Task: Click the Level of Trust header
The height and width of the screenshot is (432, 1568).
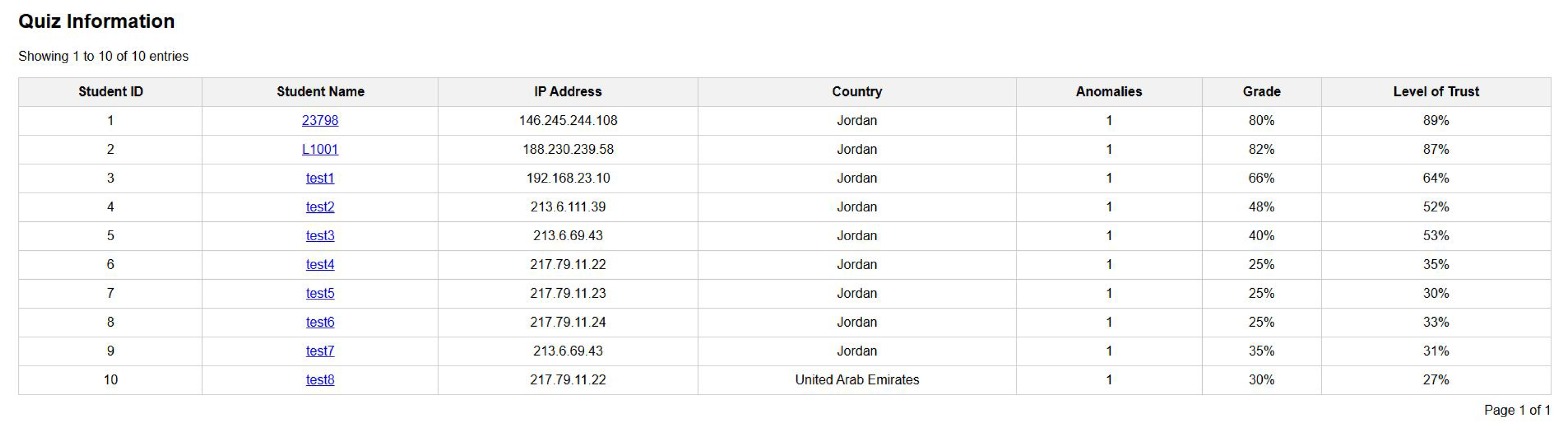Action: tap(1435, 91)
